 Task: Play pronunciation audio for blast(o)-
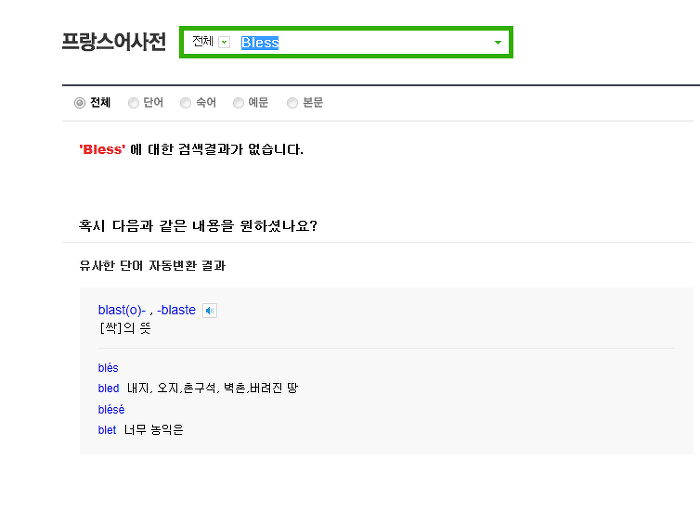point(209,310)
